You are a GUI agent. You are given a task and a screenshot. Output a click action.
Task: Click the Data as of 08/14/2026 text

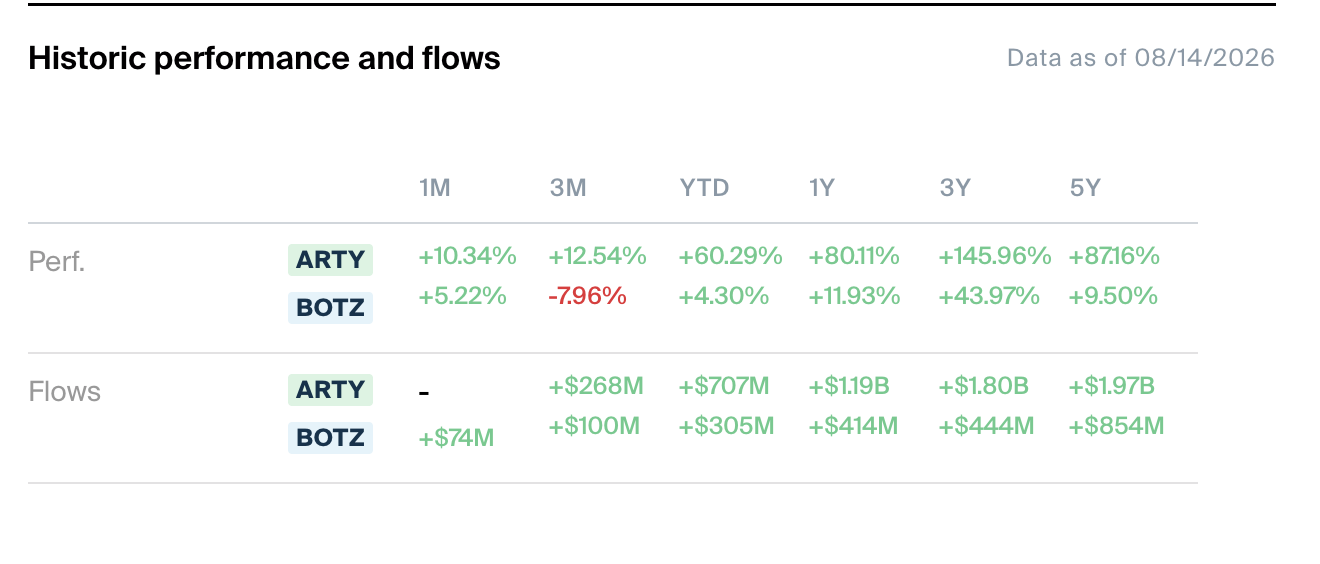pyautogui.click(x=1141, y=58)
